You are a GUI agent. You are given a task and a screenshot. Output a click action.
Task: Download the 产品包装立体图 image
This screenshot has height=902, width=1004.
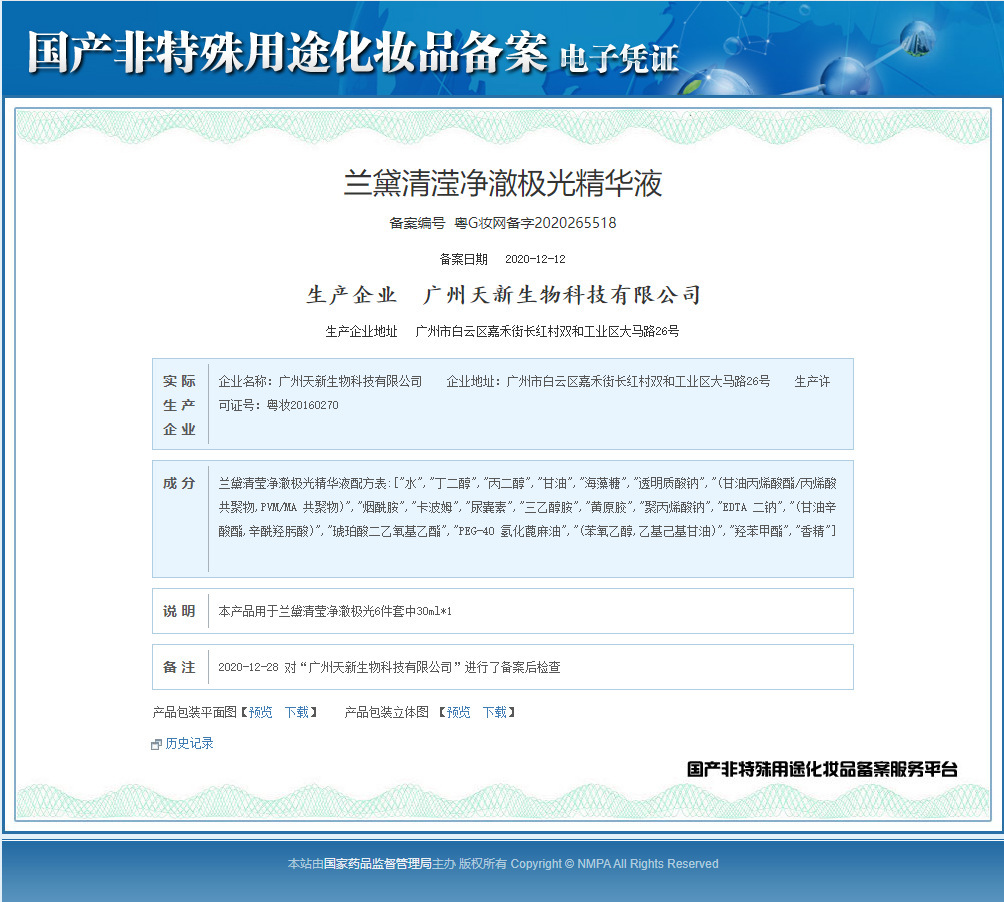click(495, 712)
